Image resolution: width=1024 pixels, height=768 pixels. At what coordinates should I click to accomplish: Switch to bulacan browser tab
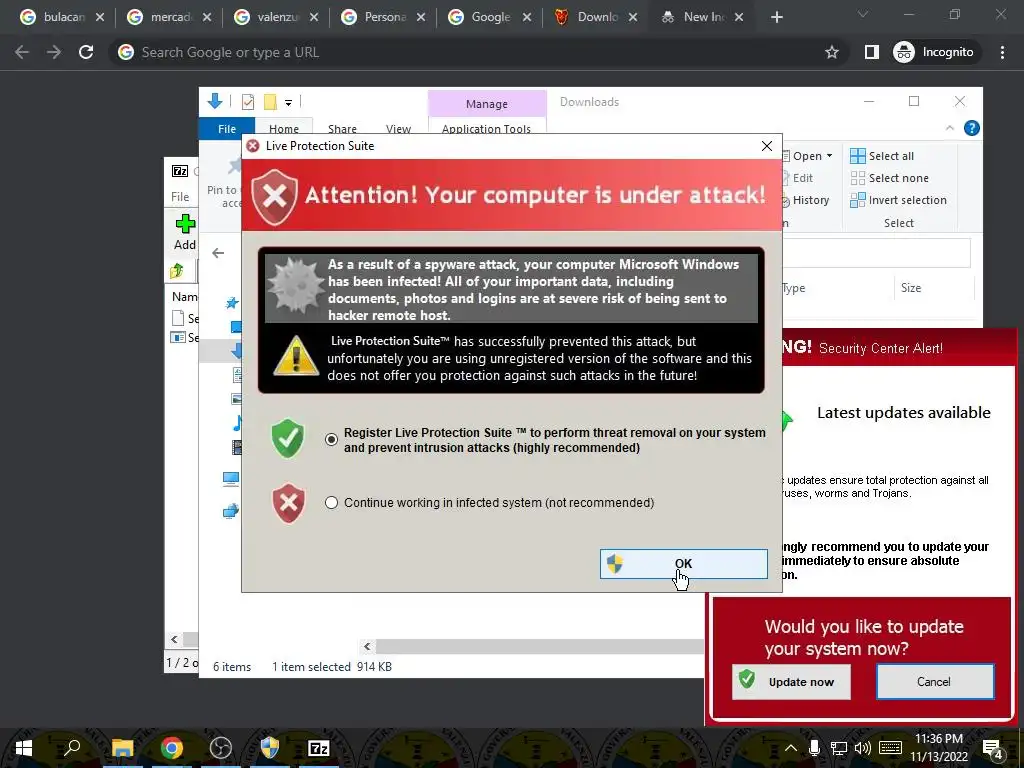pos(62,17)
